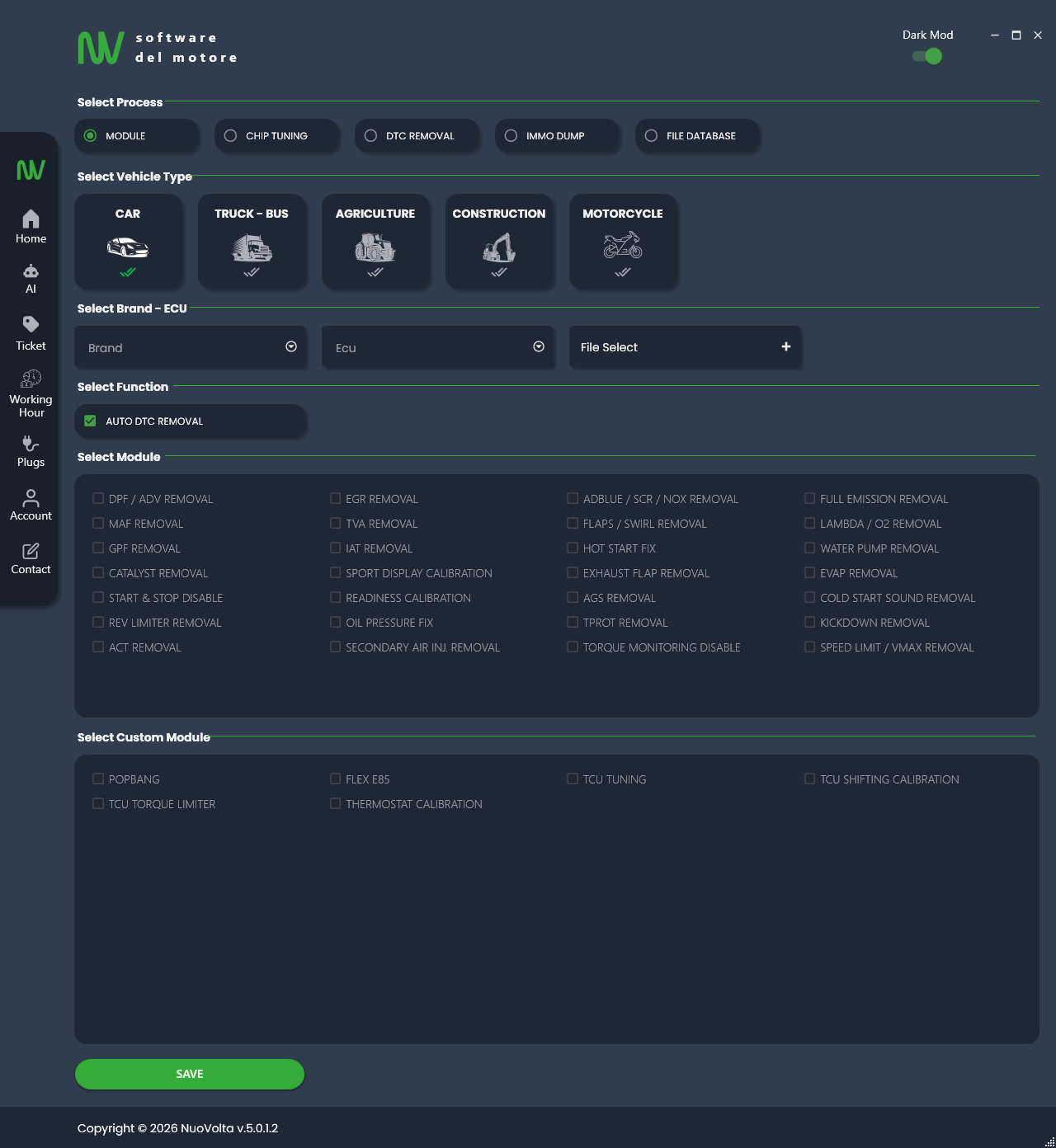The height and width of the screenshot is (1148, 1056).
Task: Add a file via File Select plus button
Action: pyautogui.click(x=785, y=347)
